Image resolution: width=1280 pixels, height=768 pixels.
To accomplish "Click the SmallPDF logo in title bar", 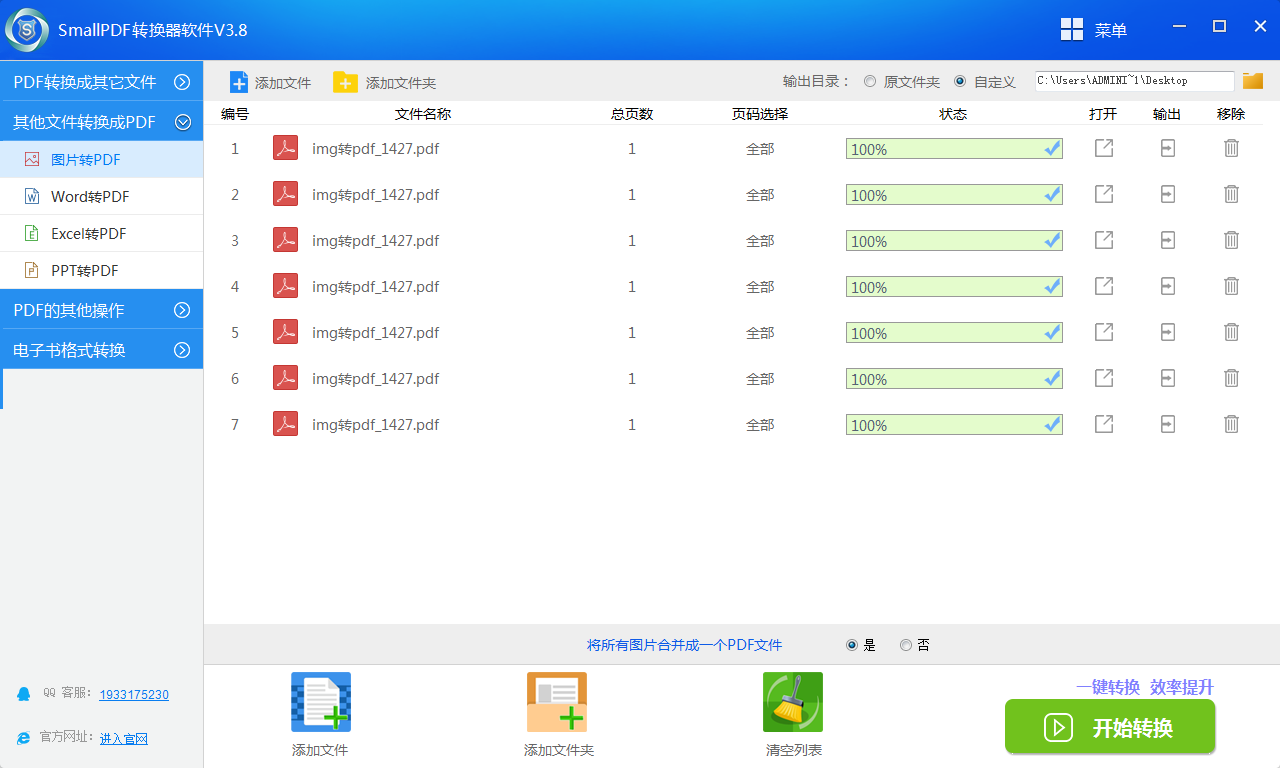I will point(27,30).
